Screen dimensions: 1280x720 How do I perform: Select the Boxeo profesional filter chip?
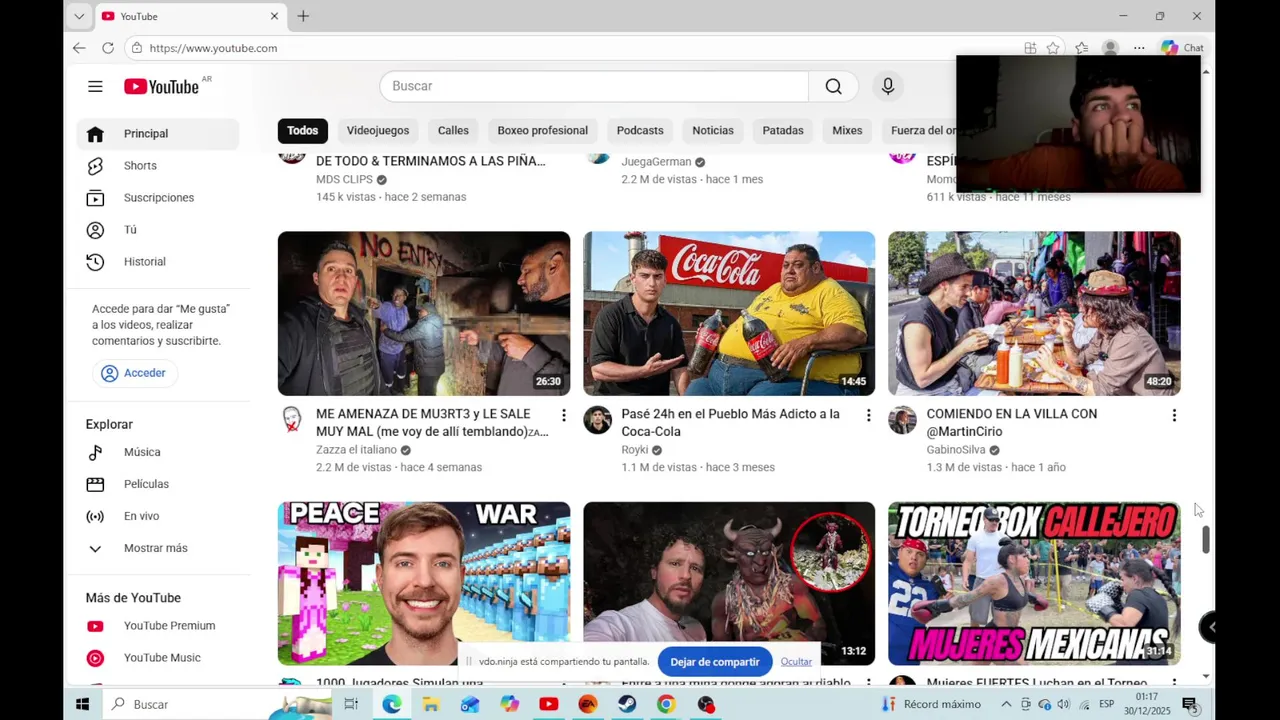click(543, 130)
